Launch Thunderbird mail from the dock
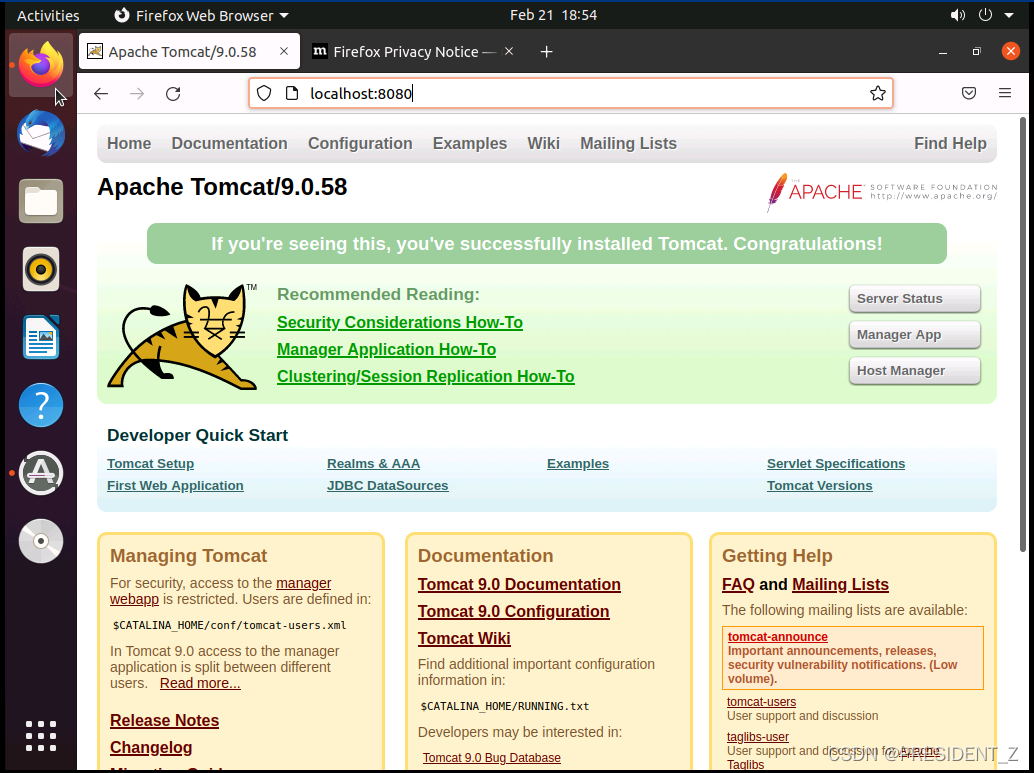Image resolution: width=1034 pixels, height=773 pixels. click(41, 133)
